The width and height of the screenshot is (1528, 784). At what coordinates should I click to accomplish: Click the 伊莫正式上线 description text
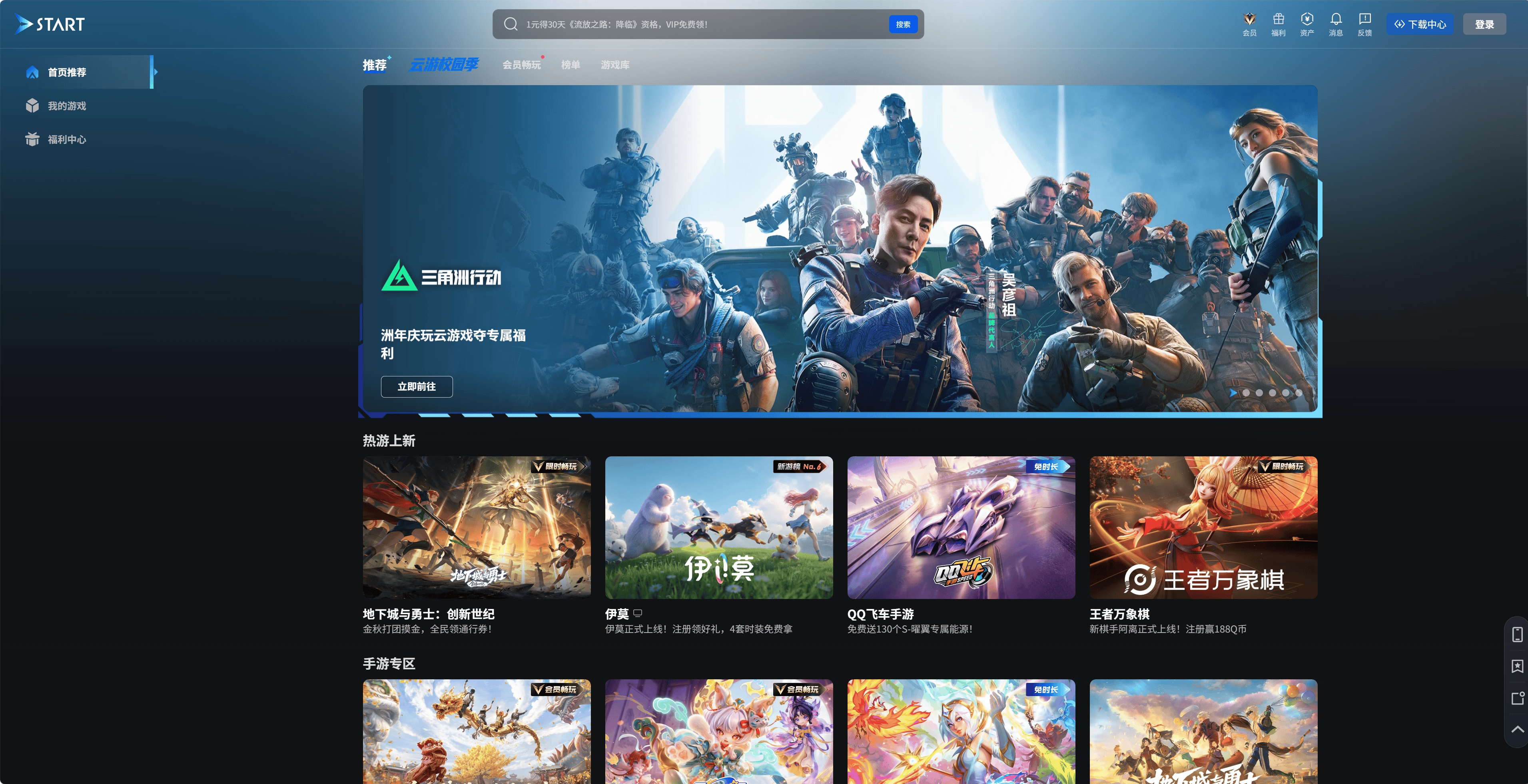pos(699,629)
